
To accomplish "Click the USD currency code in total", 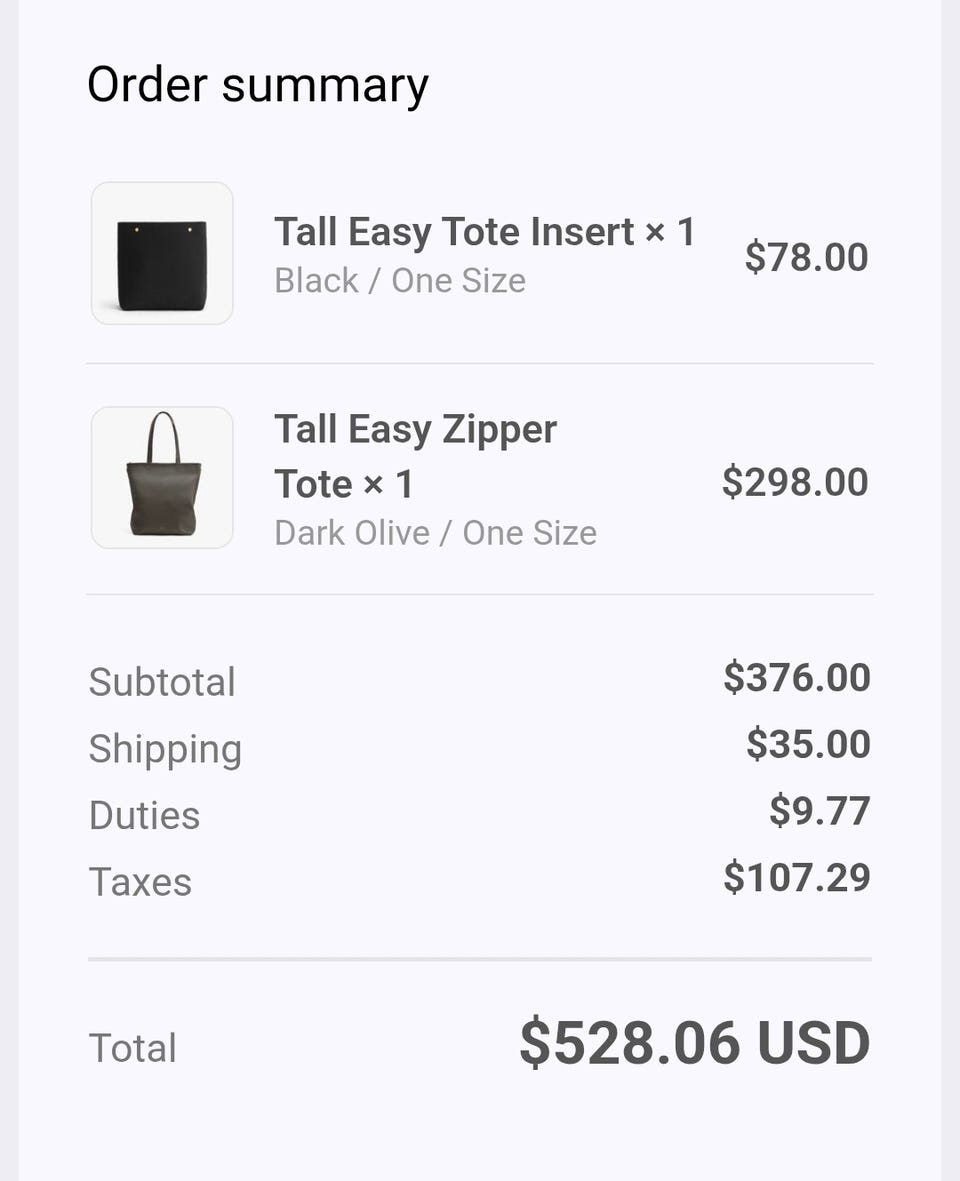I will [813, 1043].
